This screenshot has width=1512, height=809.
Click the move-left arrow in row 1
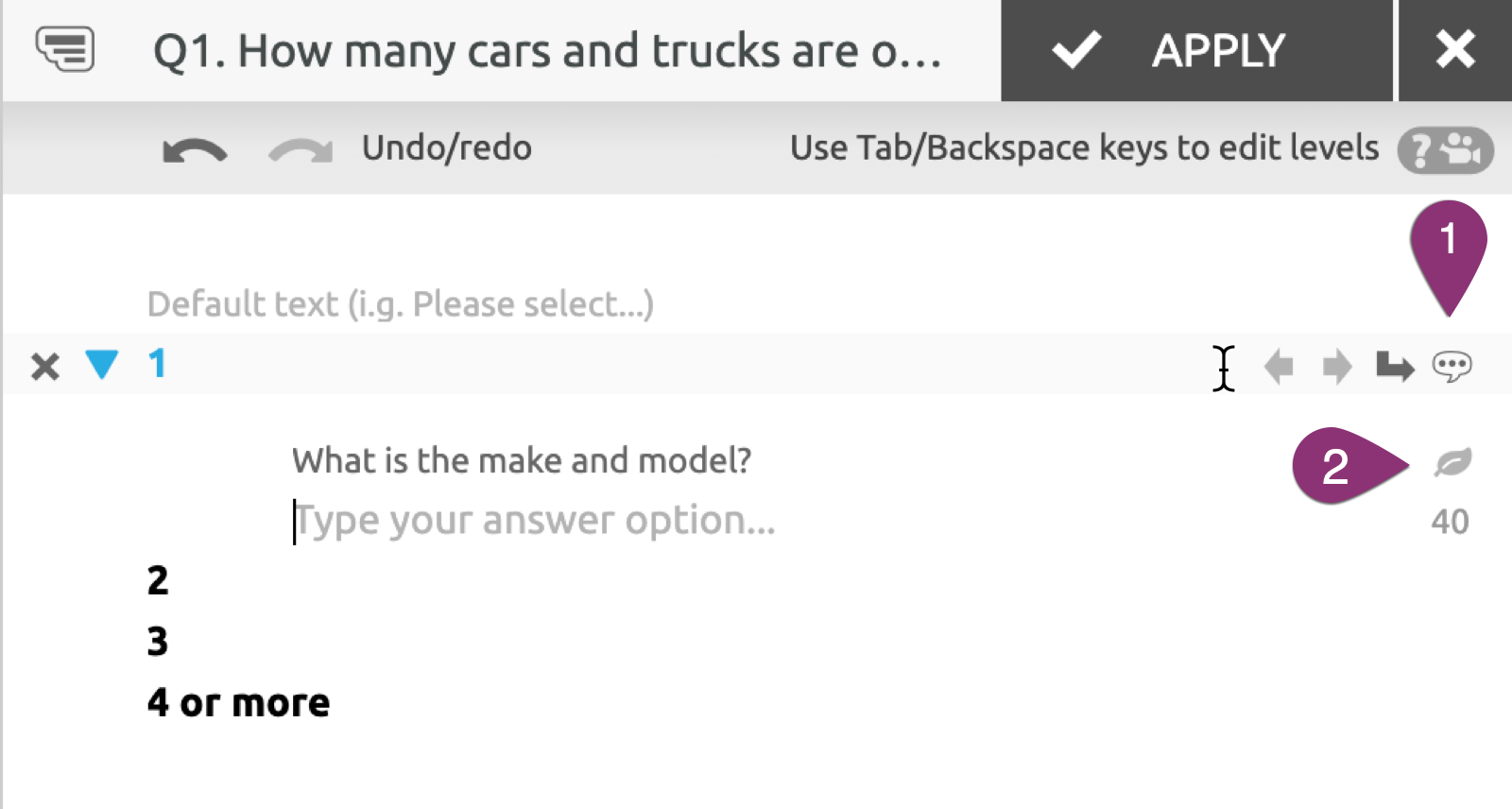[x=1279, y=366]
